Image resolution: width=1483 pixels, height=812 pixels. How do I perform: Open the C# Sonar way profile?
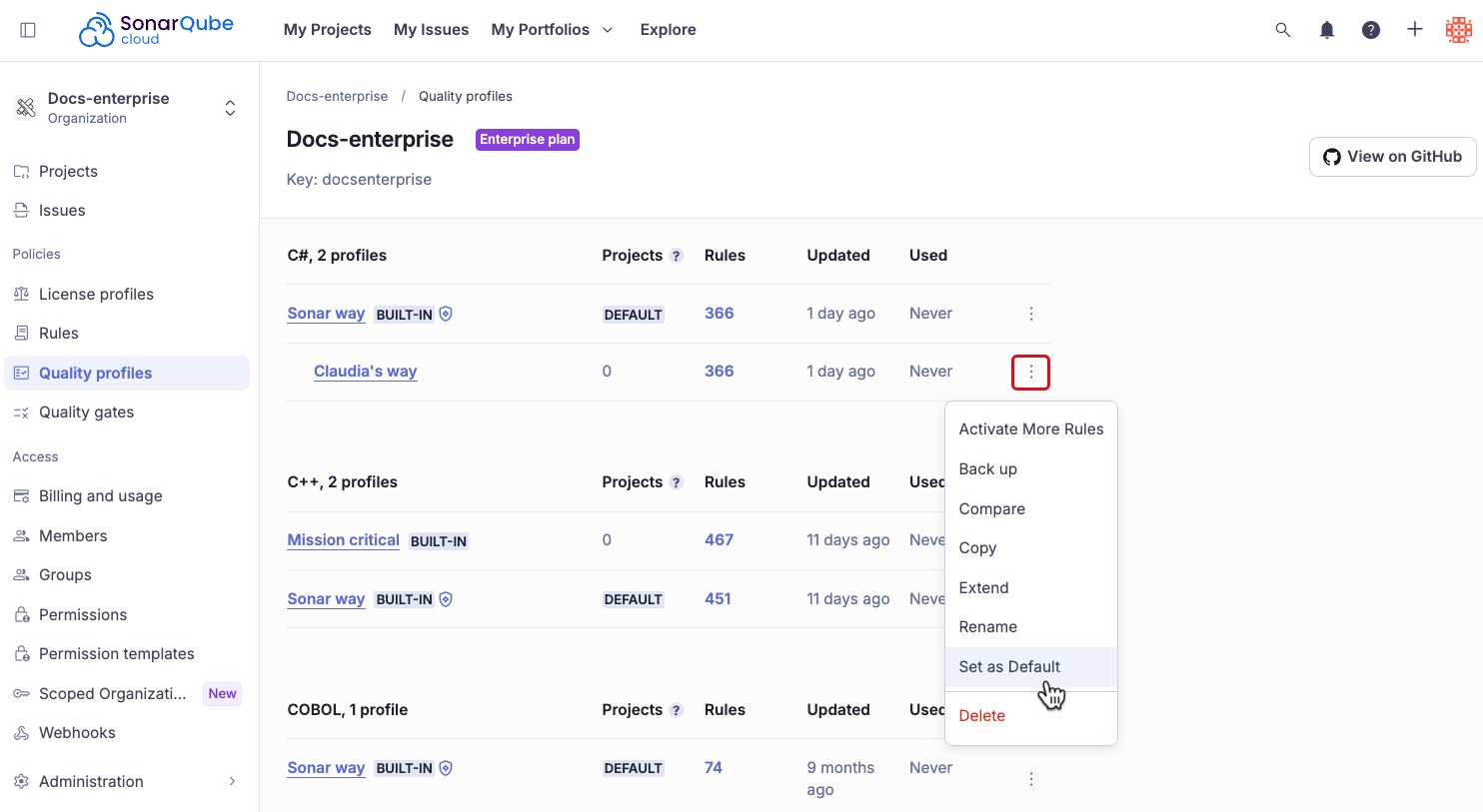pyautogui.click(x=326, y=314)
